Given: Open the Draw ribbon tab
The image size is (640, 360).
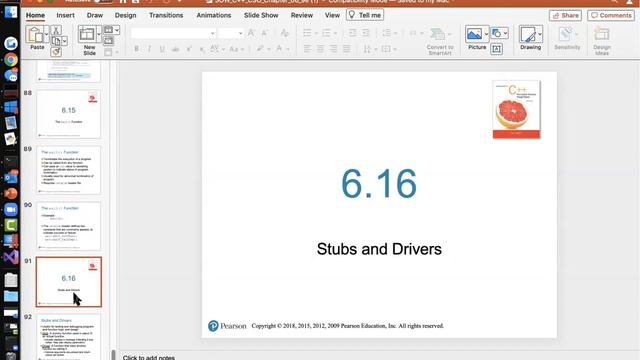Looking at the screenshot, I should click(x=95, y=15).
